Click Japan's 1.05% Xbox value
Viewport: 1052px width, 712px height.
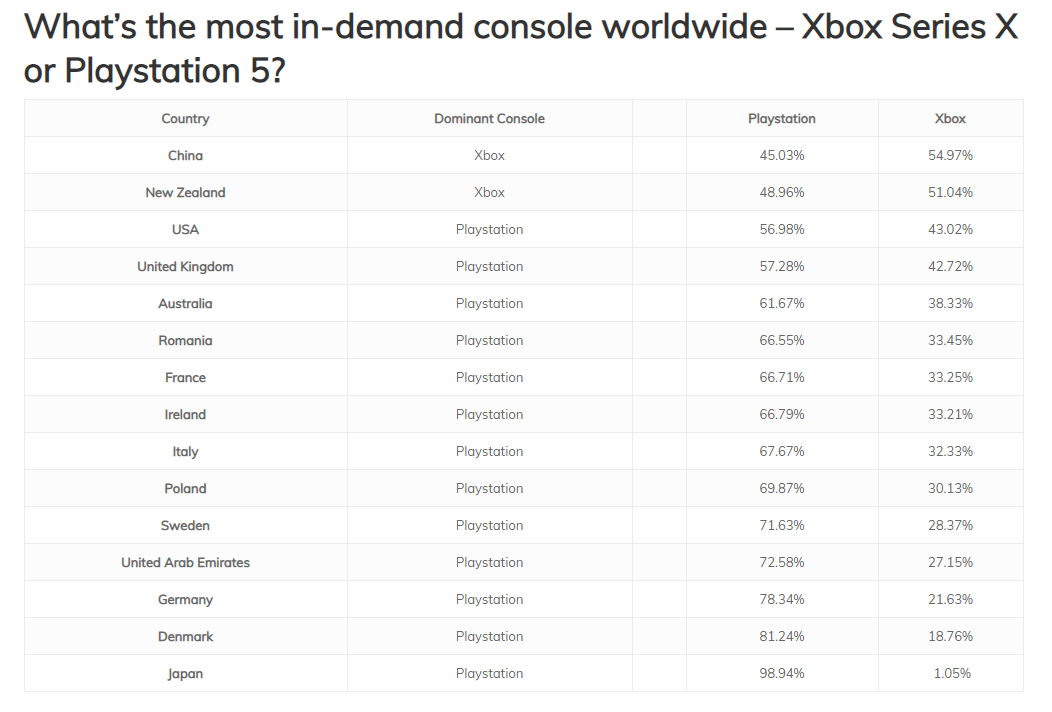pos(952,673)
